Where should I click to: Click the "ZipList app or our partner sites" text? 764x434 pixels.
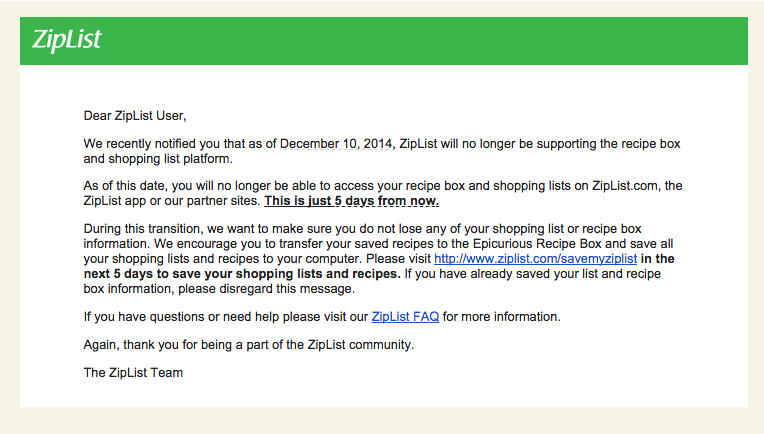click(170, 200)
